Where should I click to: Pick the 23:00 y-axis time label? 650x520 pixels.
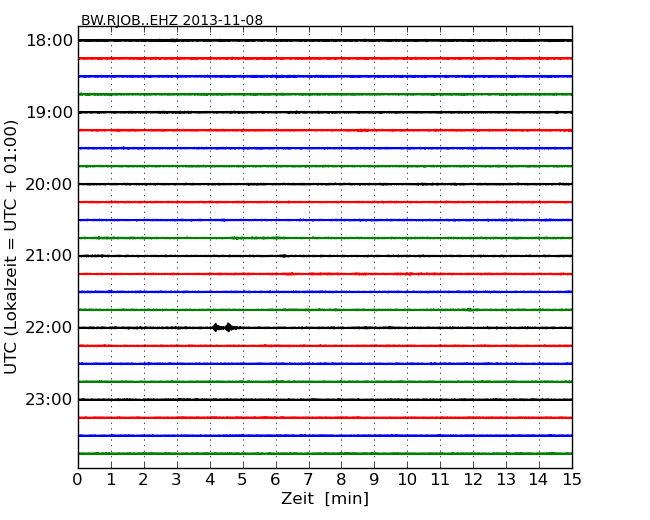coord(49,399)
